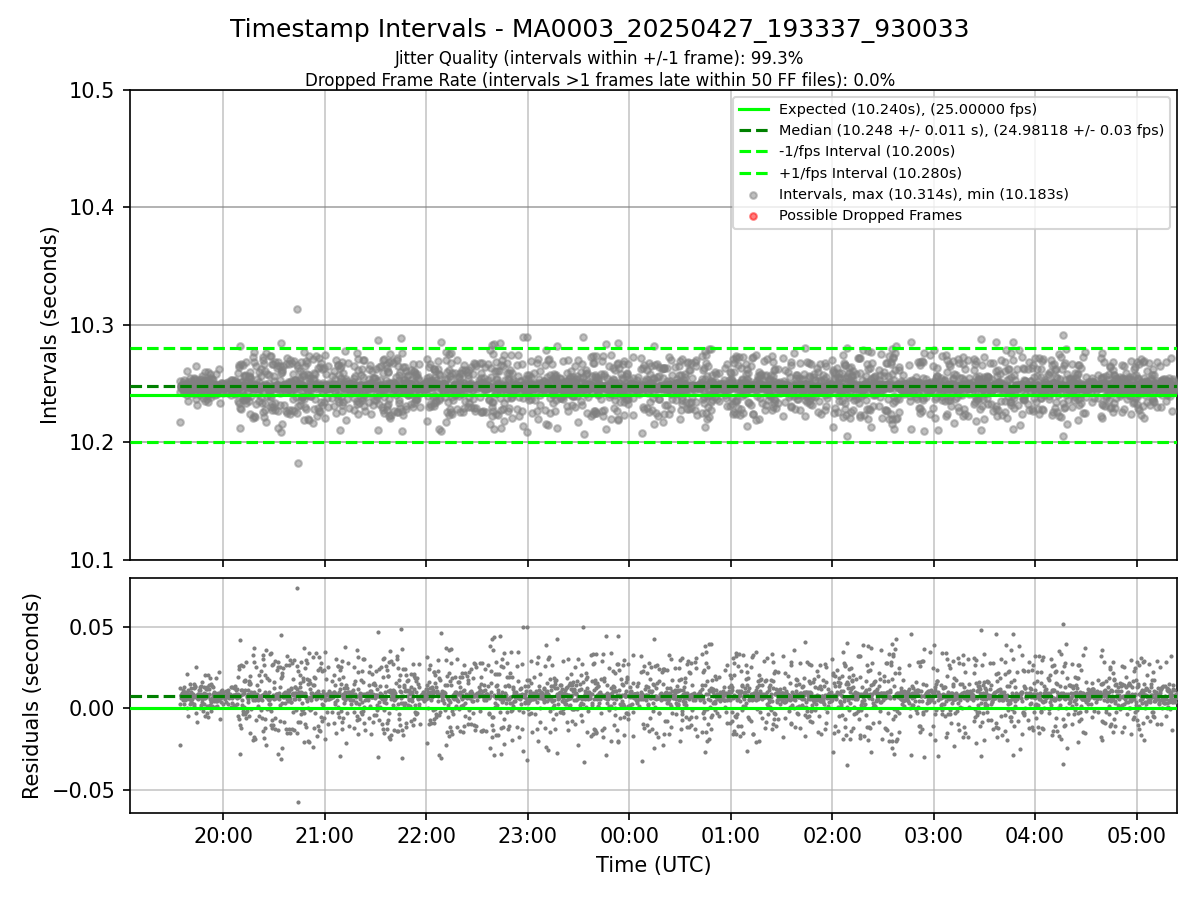The width and height of the screenshot is (1200, 900).
Task: Select the Dropped Frame Rate 0.0% subtitle
Action: 599,80
